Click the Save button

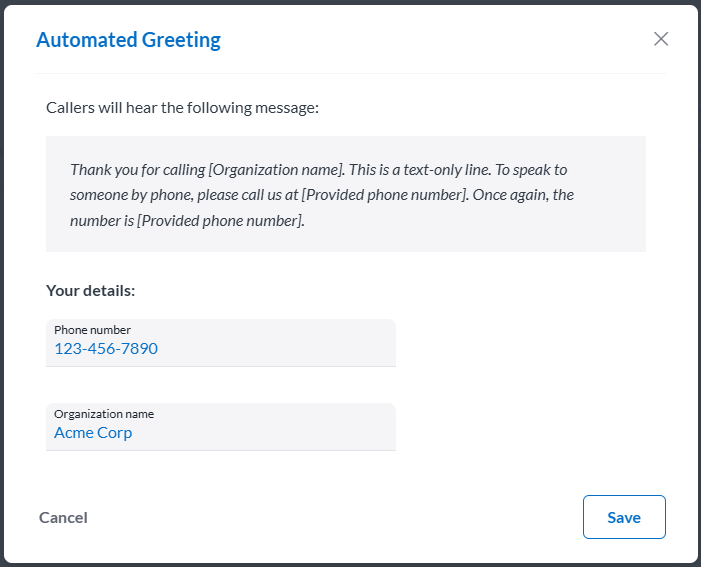tap(624, 517)
